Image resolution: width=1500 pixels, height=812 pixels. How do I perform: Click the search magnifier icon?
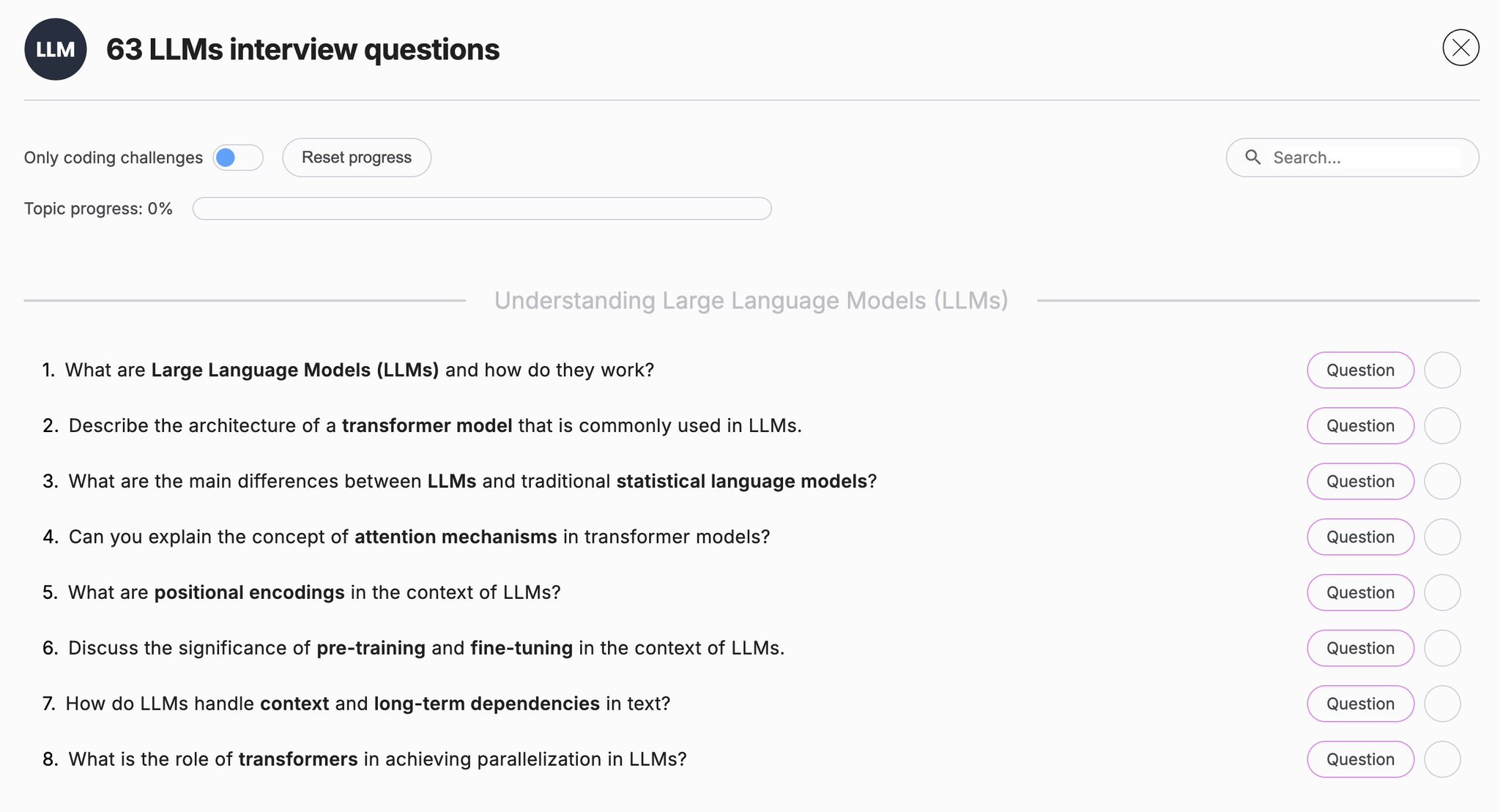pos(1253,157)
